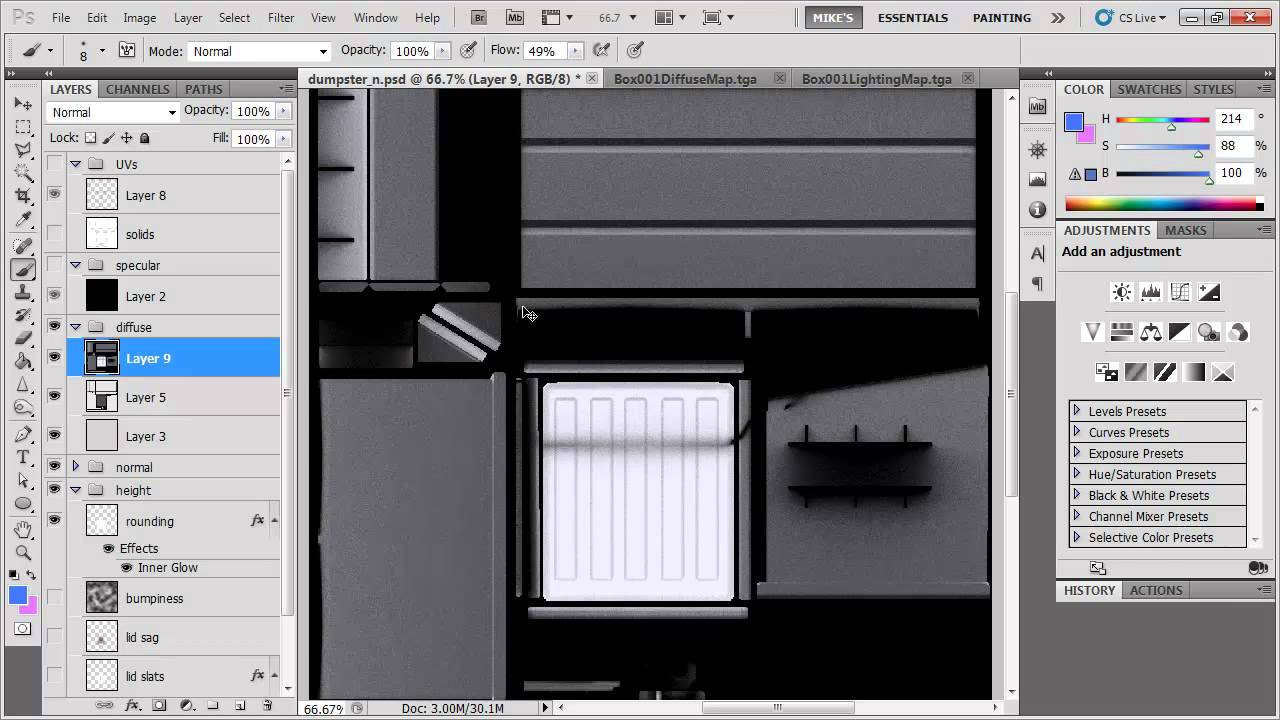Select the Crop tool
Screen dimensions: 1280x720
(x=23, y=196)
